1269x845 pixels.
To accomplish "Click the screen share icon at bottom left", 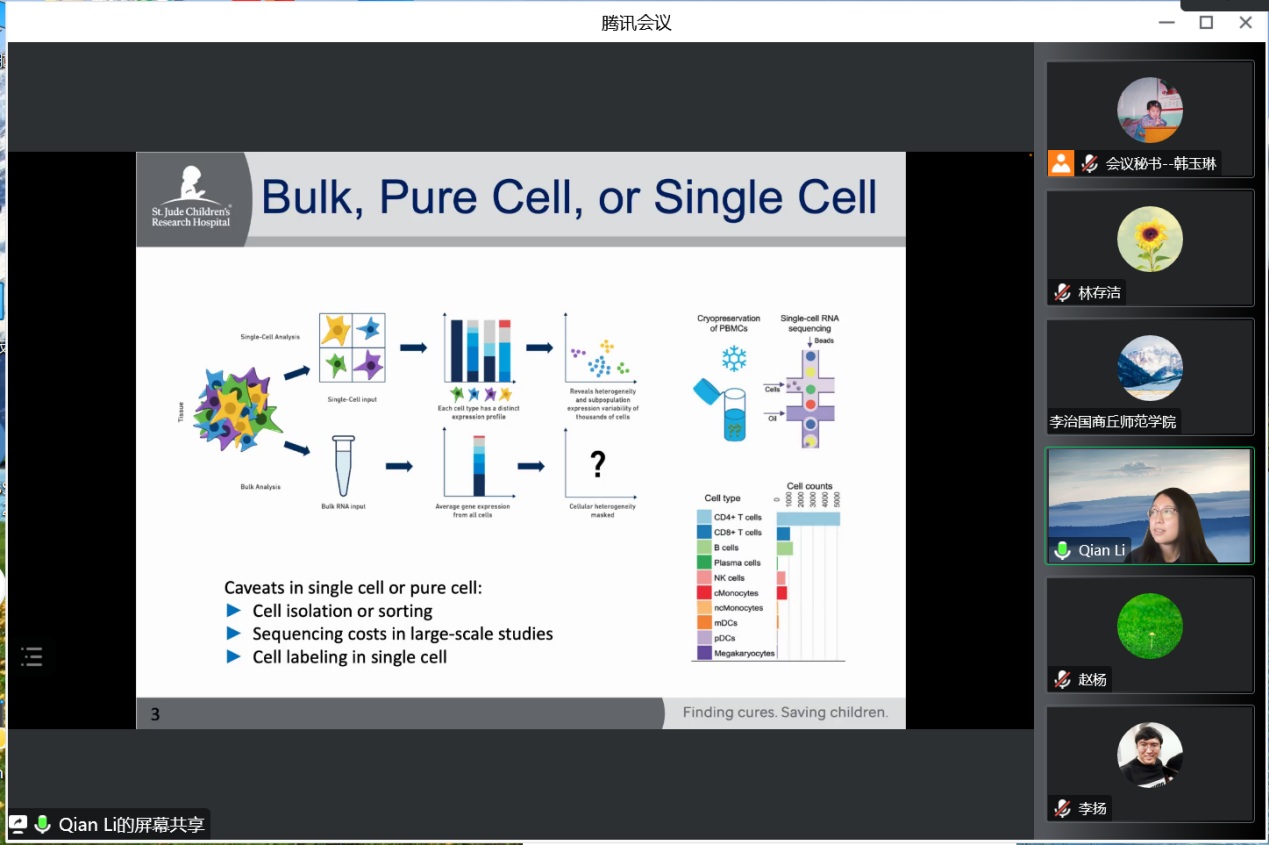I will (x=18, y=825).
